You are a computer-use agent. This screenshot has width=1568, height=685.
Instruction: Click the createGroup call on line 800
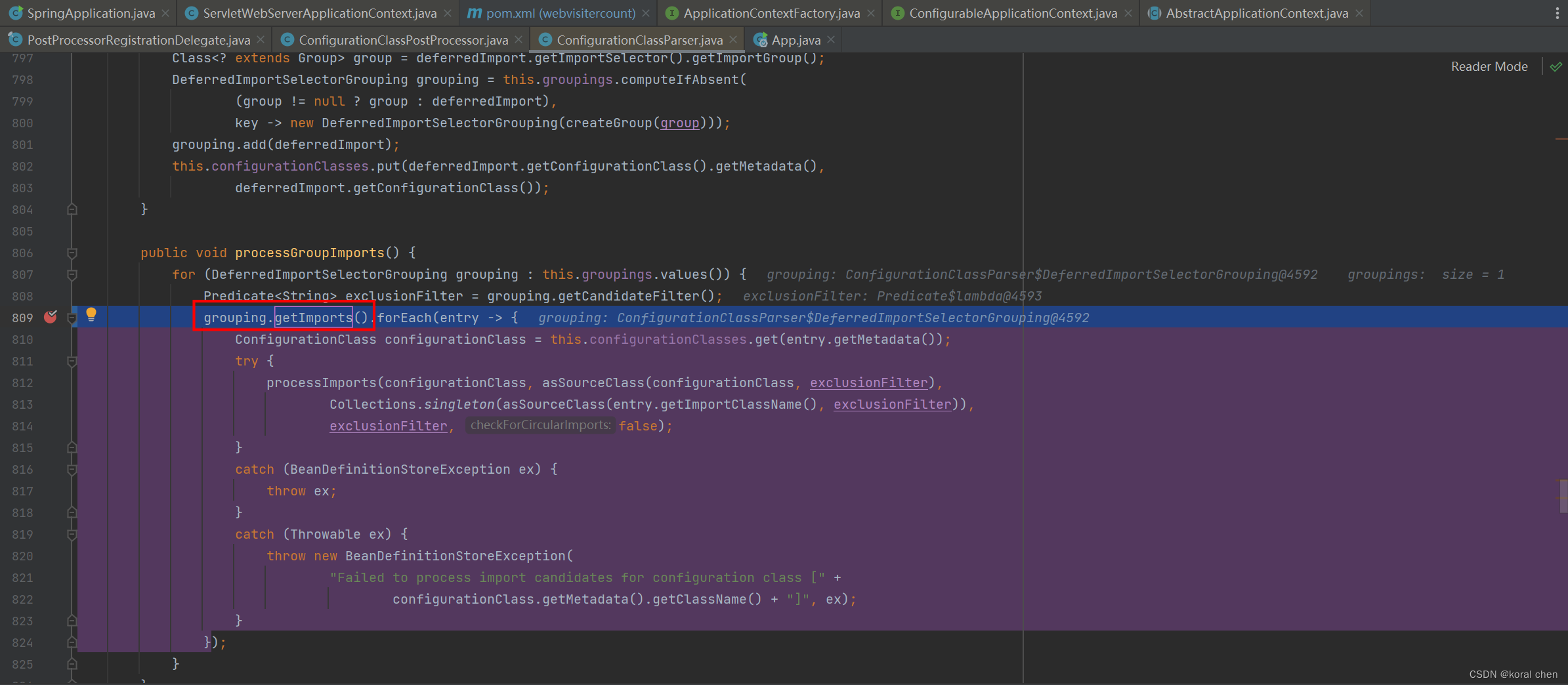(x=609, y=123)
